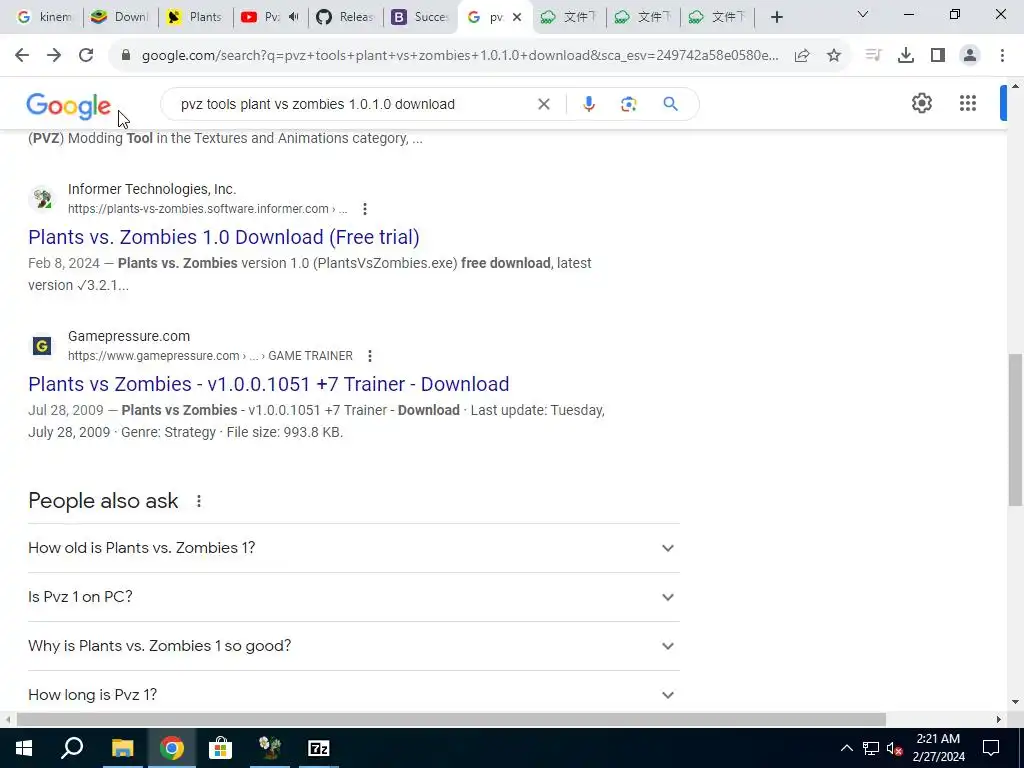
Task: Expand "How old is Plants vs. Zombies 1?"
Action: [x=353, y=548]
